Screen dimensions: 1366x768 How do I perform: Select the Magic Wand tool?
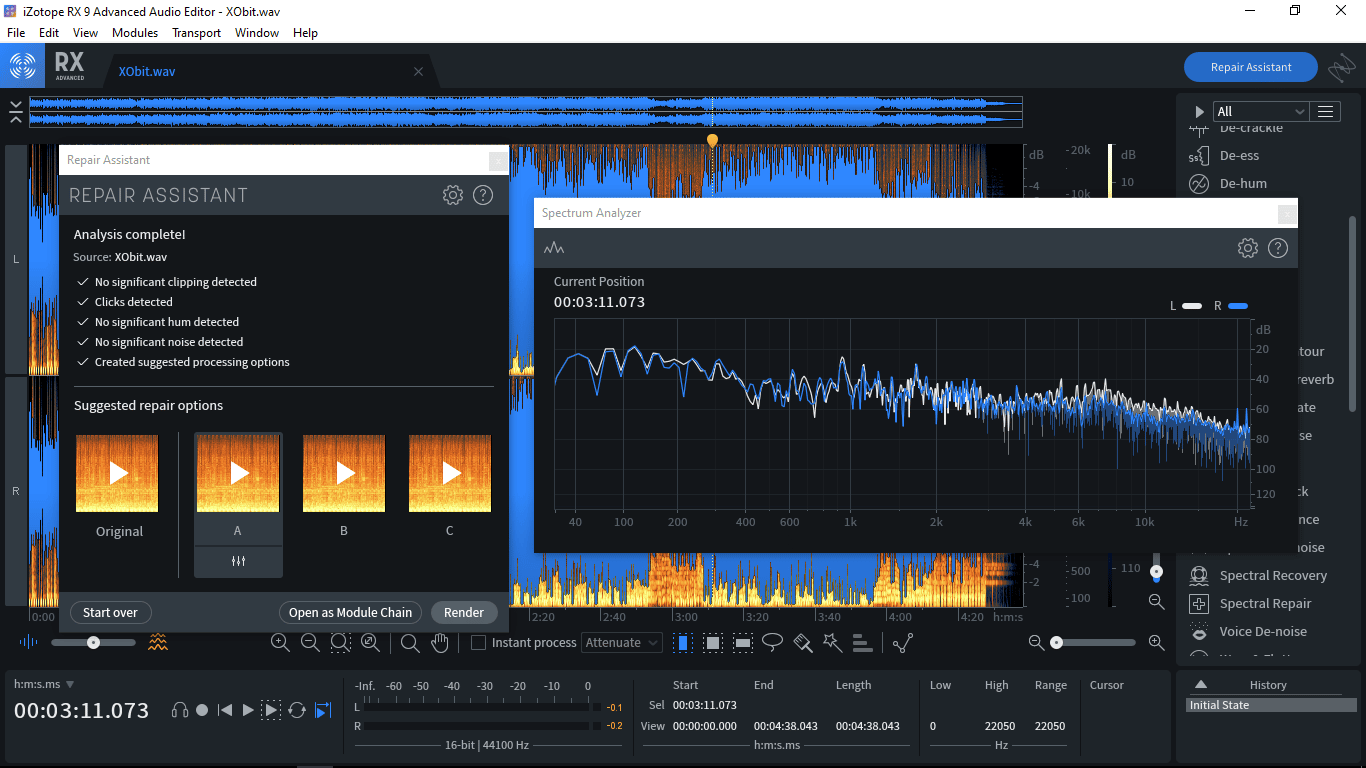[x=832, y=643]
